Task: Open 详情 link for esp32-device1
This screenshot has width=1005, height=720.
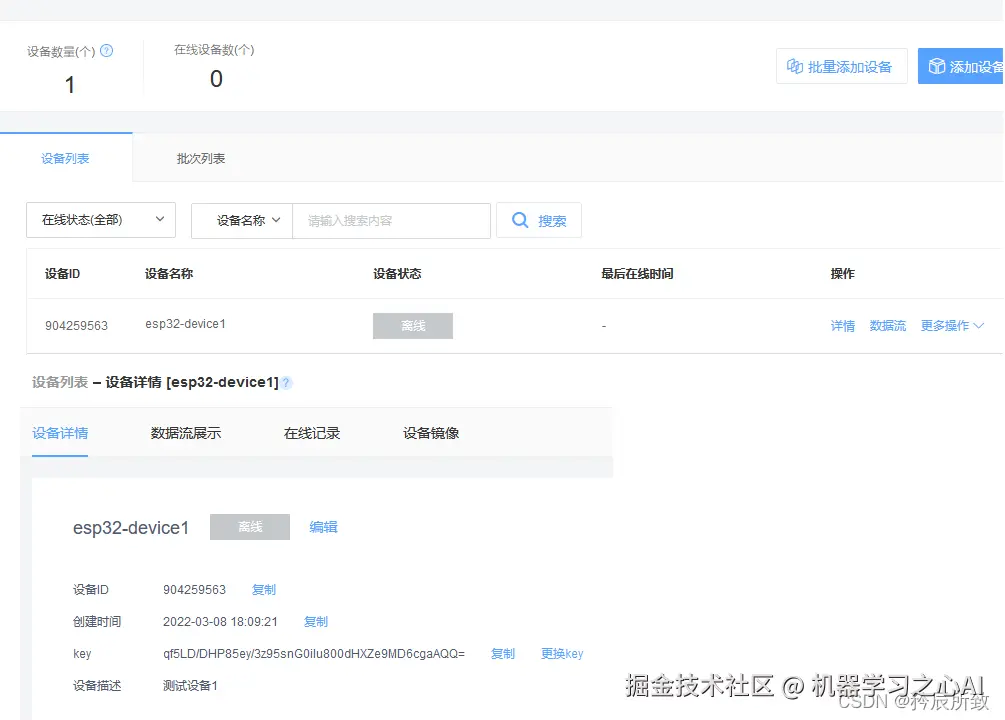Action: (843, 325)
